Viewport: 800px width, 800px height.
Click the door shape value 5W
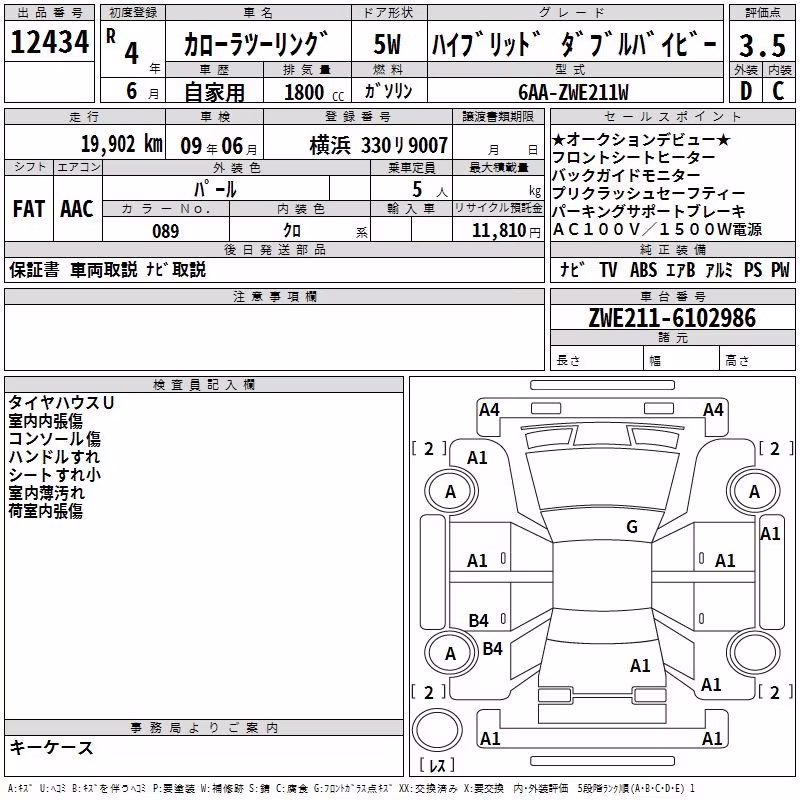(387, 44)
